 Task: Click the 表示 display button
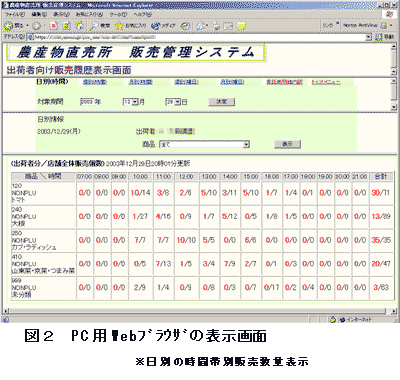287,144
